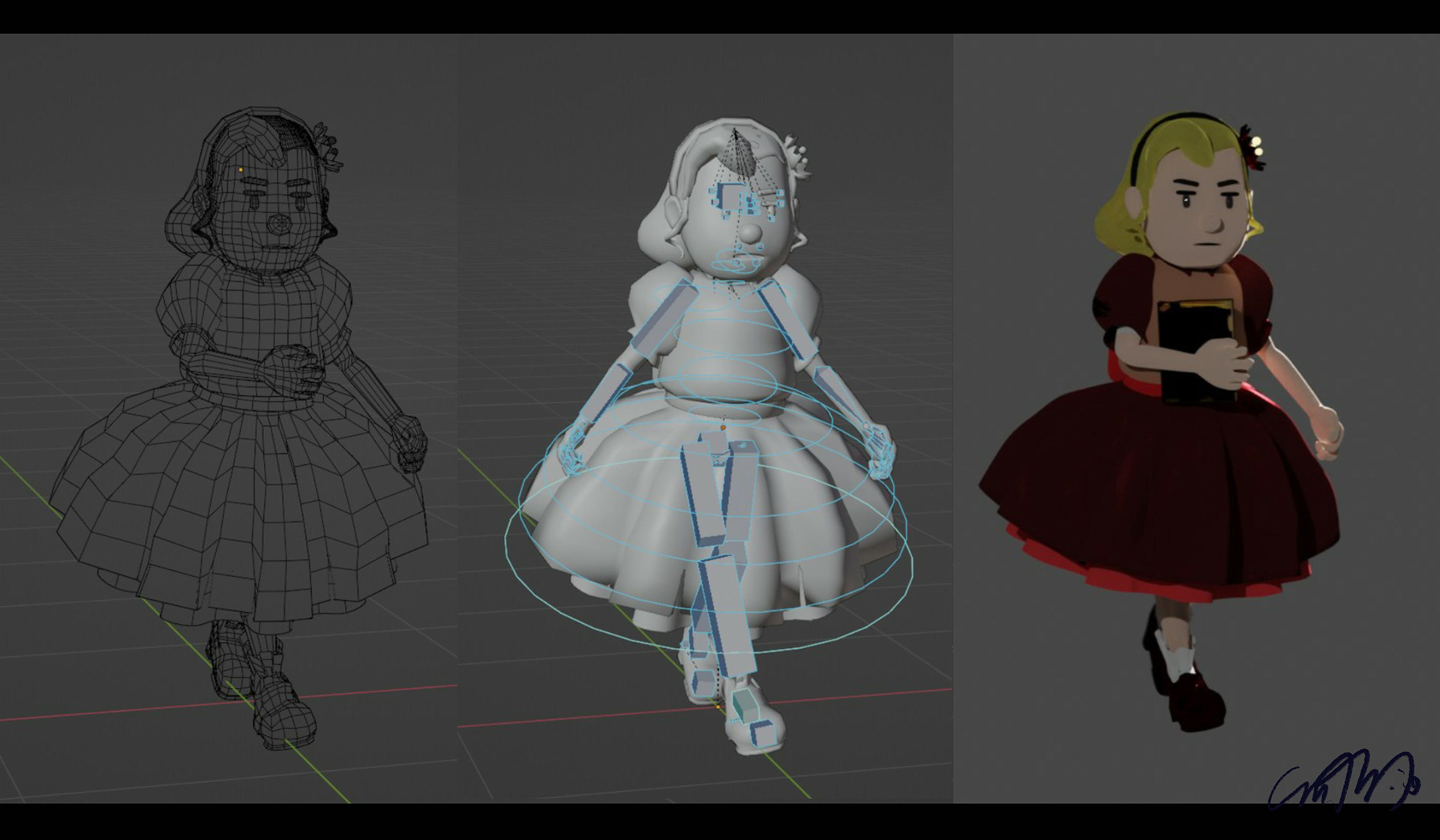Pick the orange vertex dot on wireframe head
The width and height of the screenshot is (1440, 840).
click(x=240, y=170)
